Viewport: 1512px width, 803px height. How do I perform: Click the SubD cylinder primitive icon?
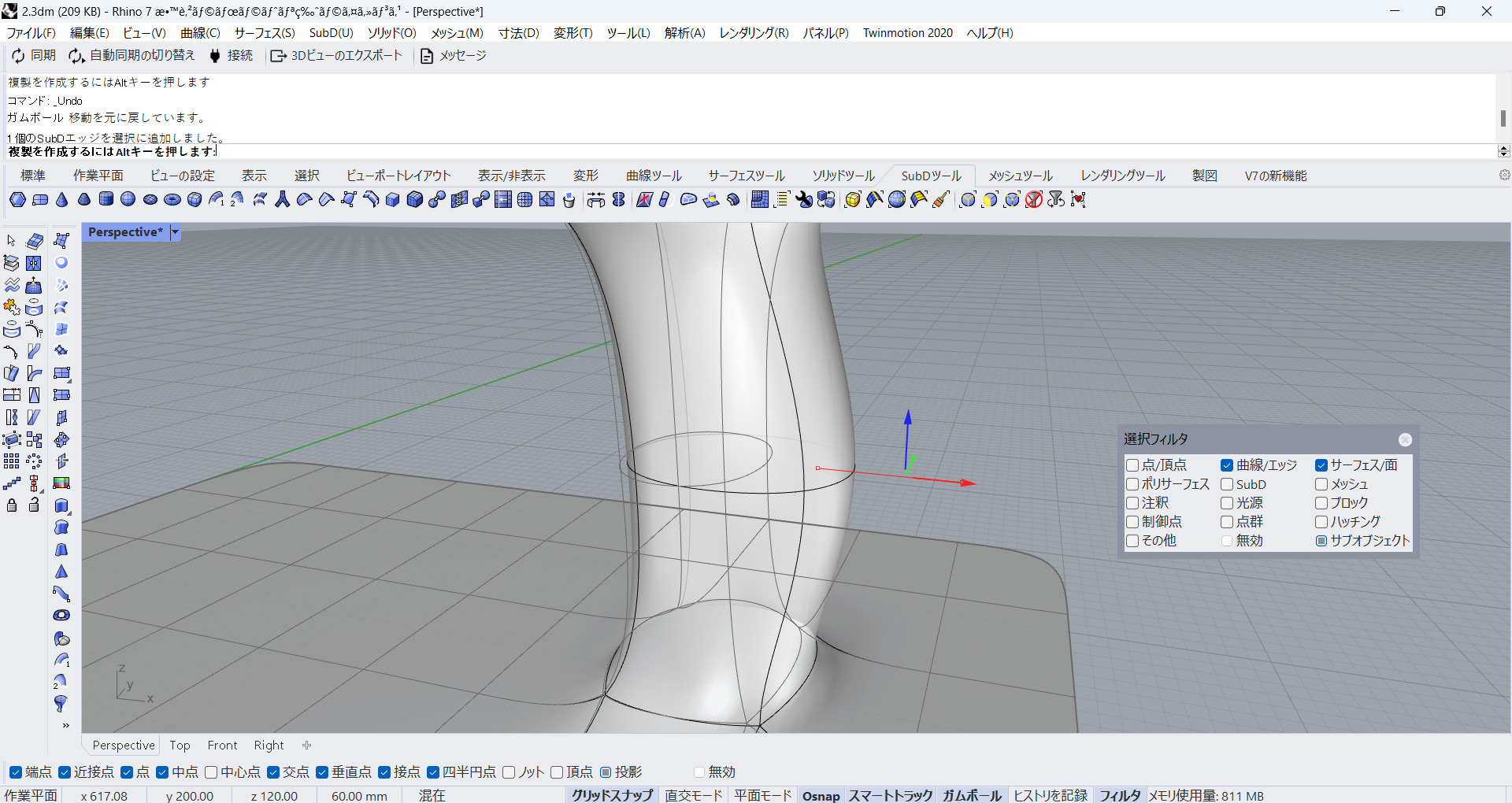[106, 200]
